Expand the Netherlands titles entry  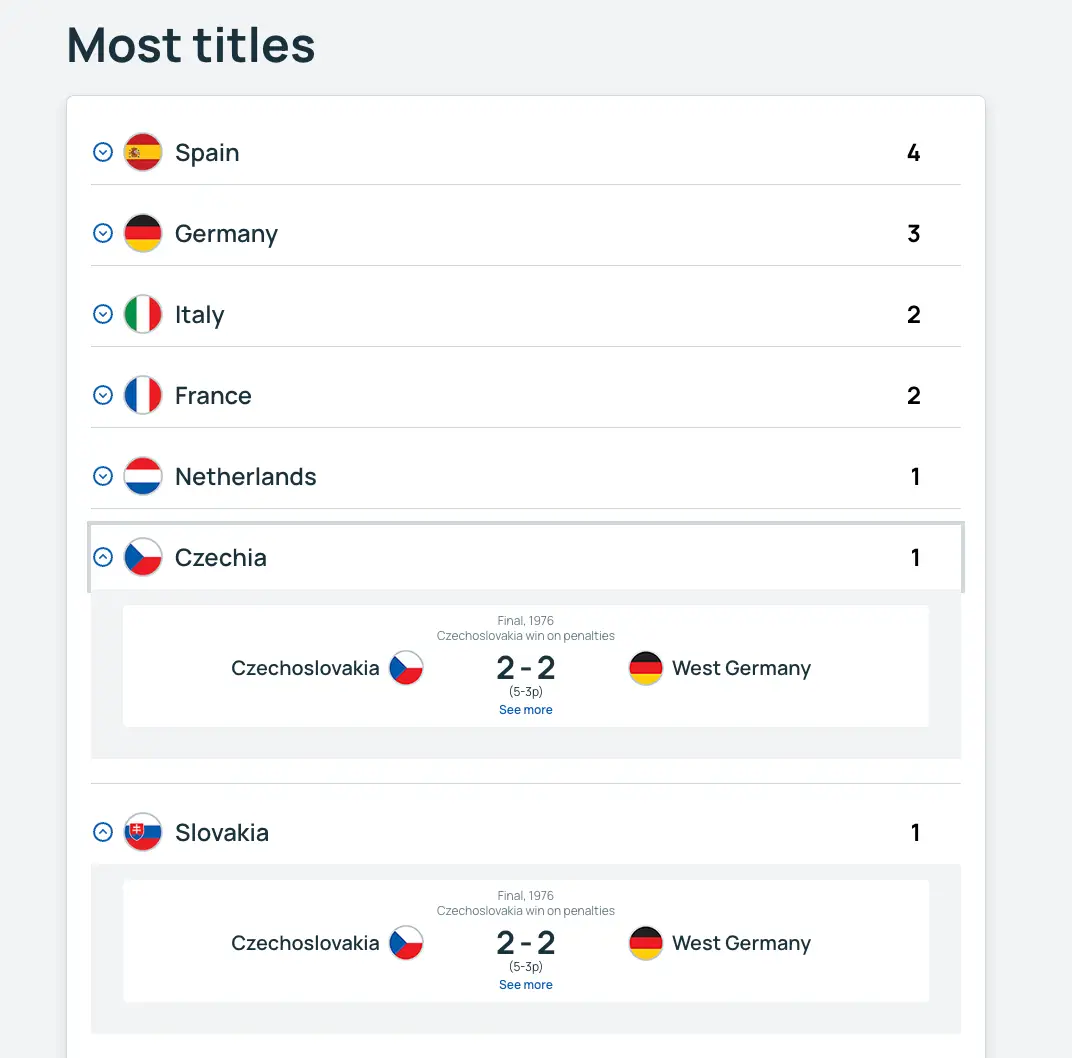tap(102, 476)
